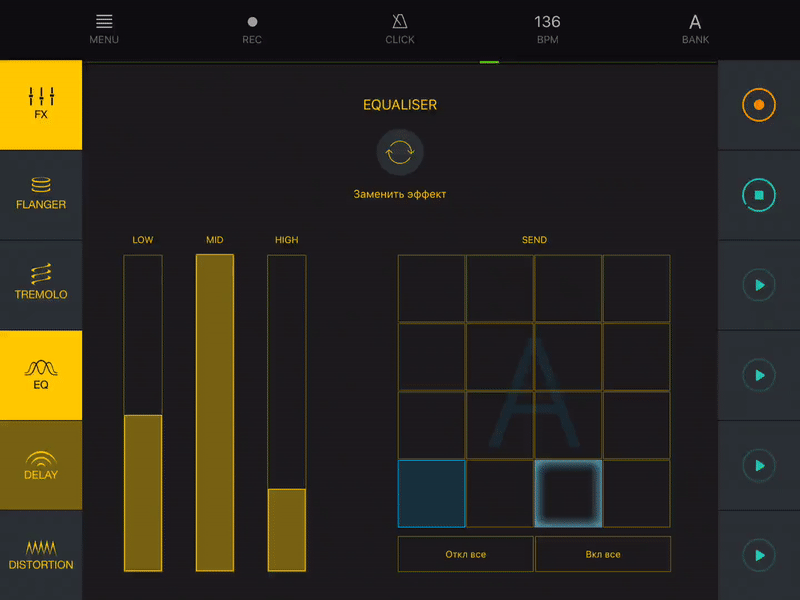
Task: Toggle the glowing send pad in bottom row
Action: [568, 493]
